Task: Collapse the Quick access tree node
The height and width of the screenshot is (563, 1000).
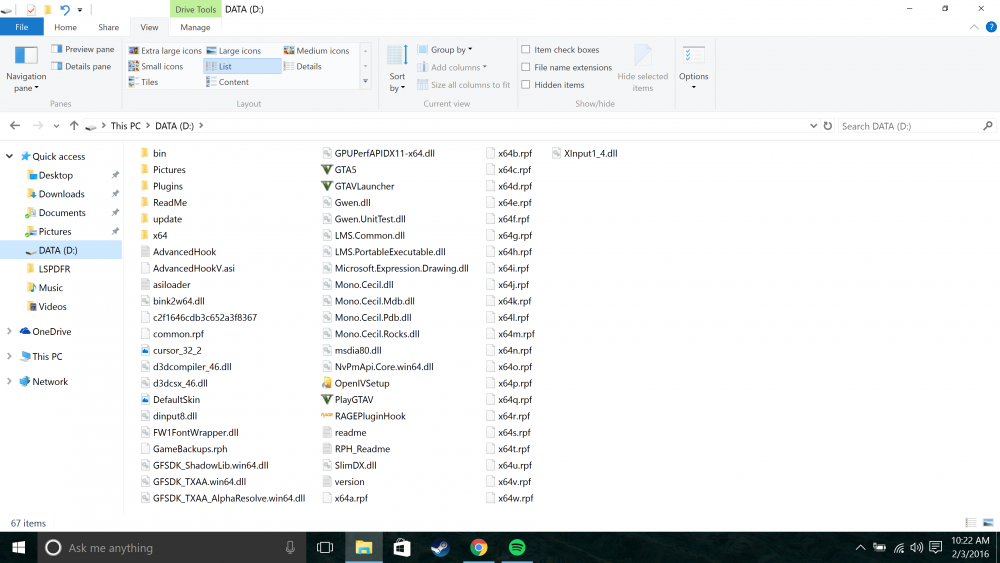Action: tap(10, 156)
